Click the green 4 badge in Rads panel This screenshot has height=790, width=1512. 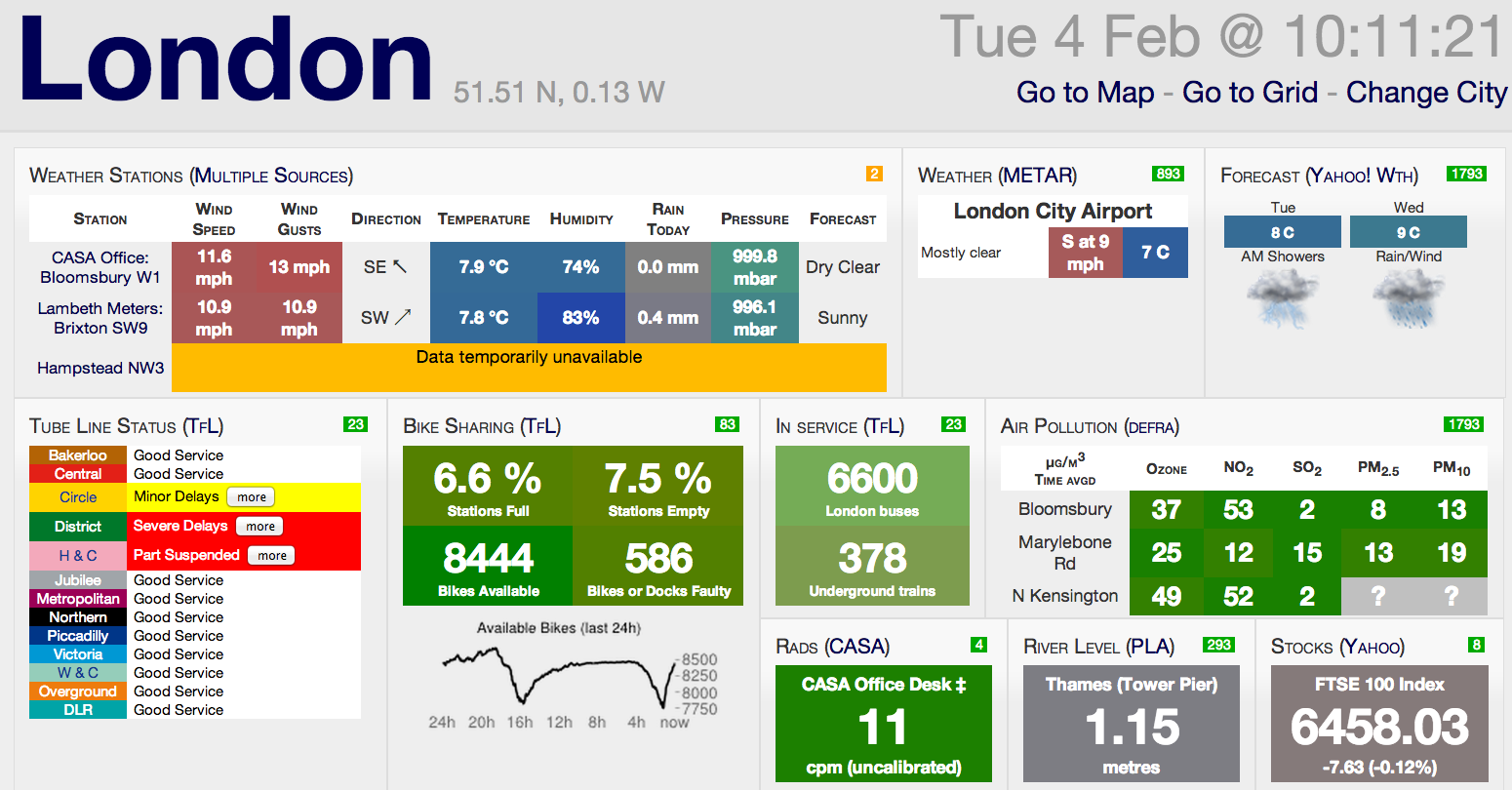[978, 645]
